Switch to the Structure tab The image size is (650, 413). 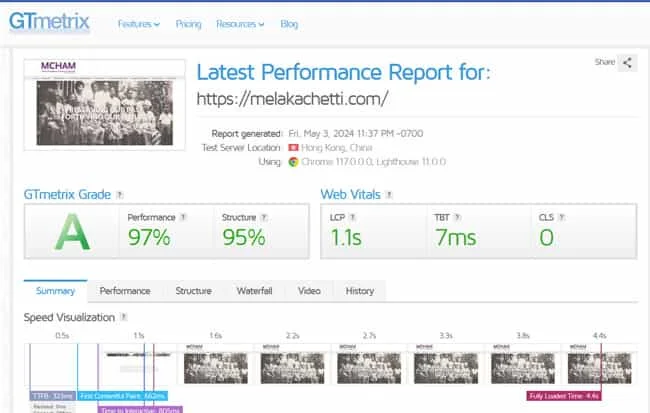coord(194,291)
